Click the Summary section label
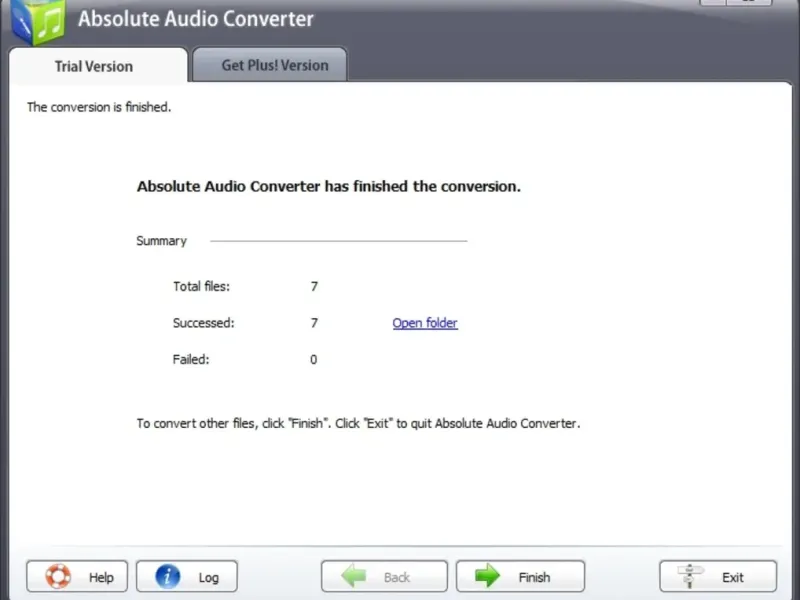Image resolution: width=800 pixels, height=600 pixels. pos(161,241)
